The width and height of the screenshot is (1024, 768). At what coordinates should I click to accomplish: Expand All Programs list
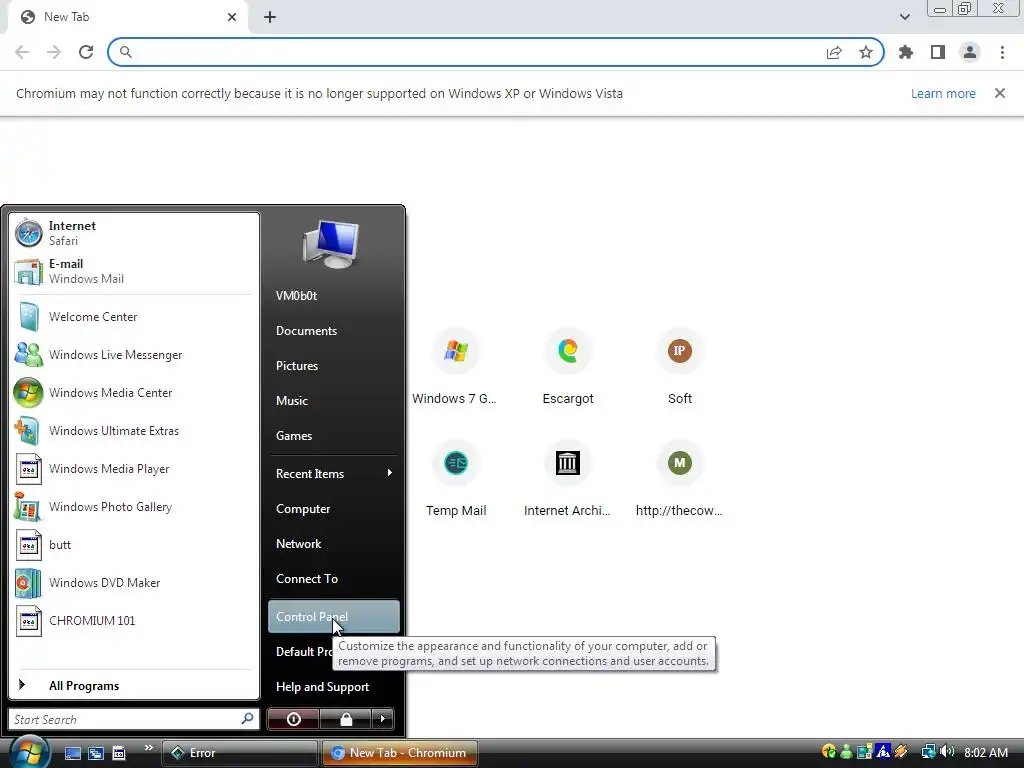(134, 686)
